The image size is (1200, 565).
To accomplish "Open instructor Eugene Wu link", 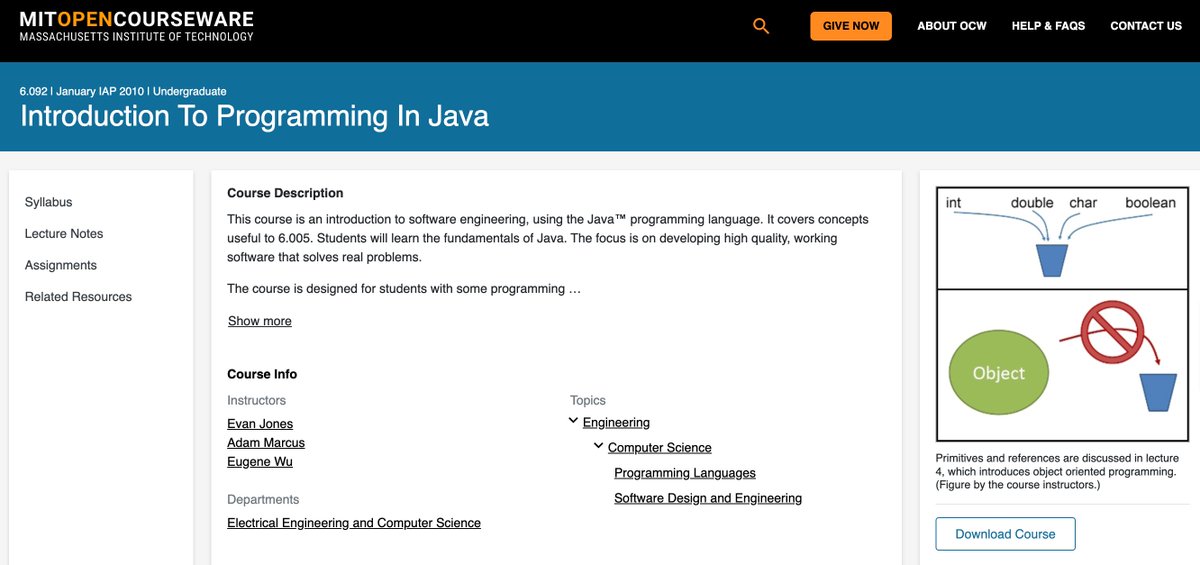I will pyautogui.click(x=260, y=462).
